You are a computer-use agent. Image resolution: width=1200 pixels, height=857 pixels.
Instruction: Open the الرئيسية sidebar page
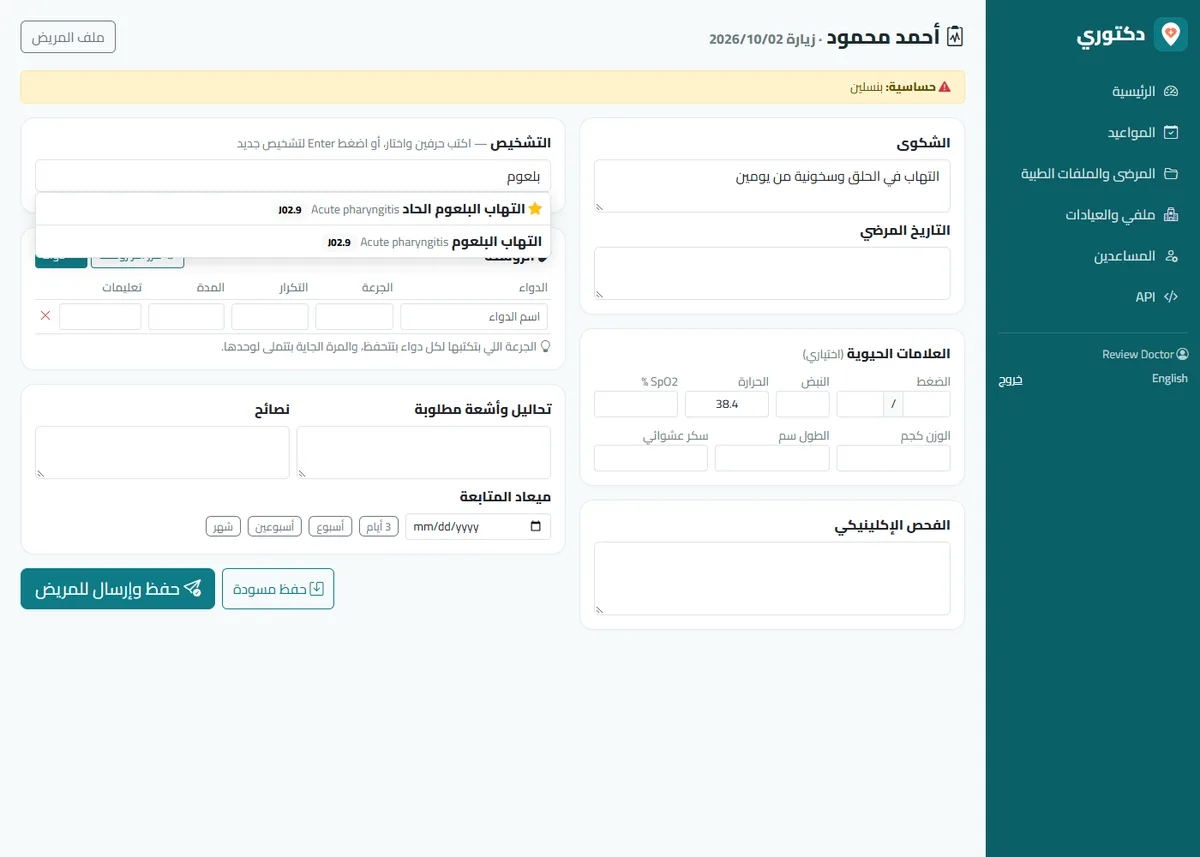point(1093,91)
